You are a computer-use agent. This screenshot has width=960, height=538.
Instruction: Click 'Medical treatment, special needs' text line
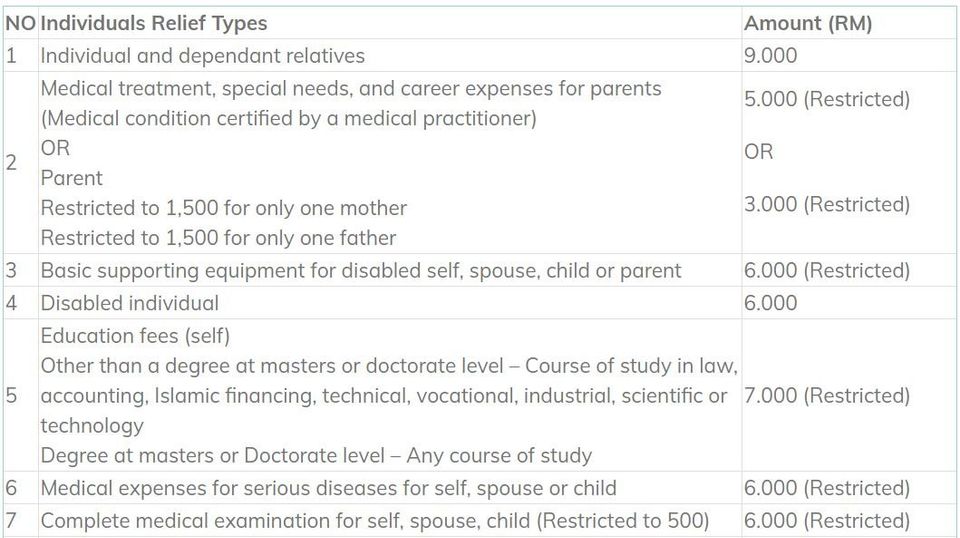351,89
